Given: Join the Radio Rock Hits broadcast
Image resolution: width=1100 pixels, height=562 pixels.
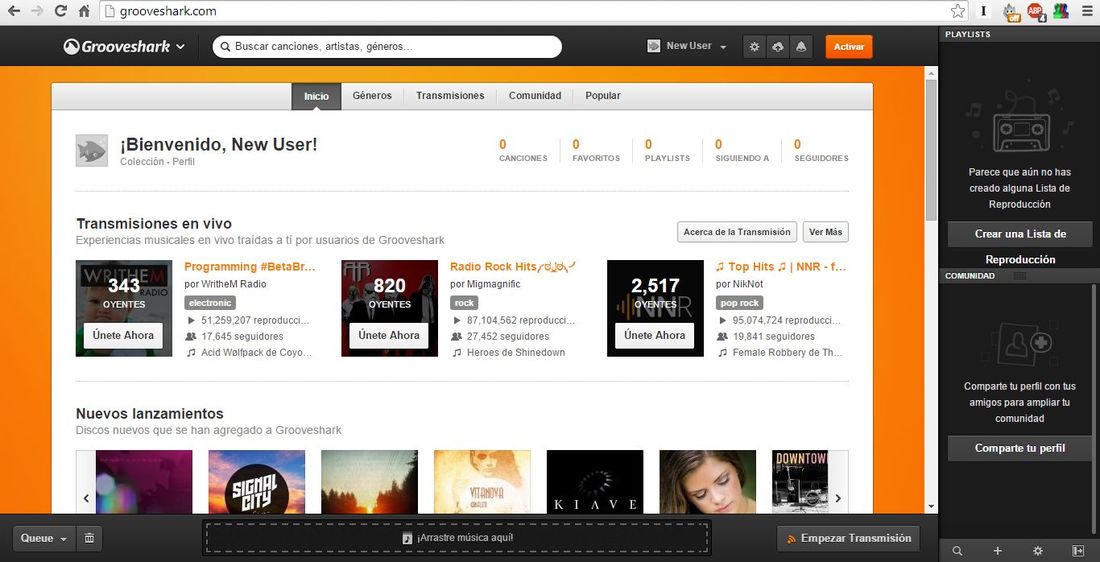Looking at the screenshot, I should tap(389, 335).
